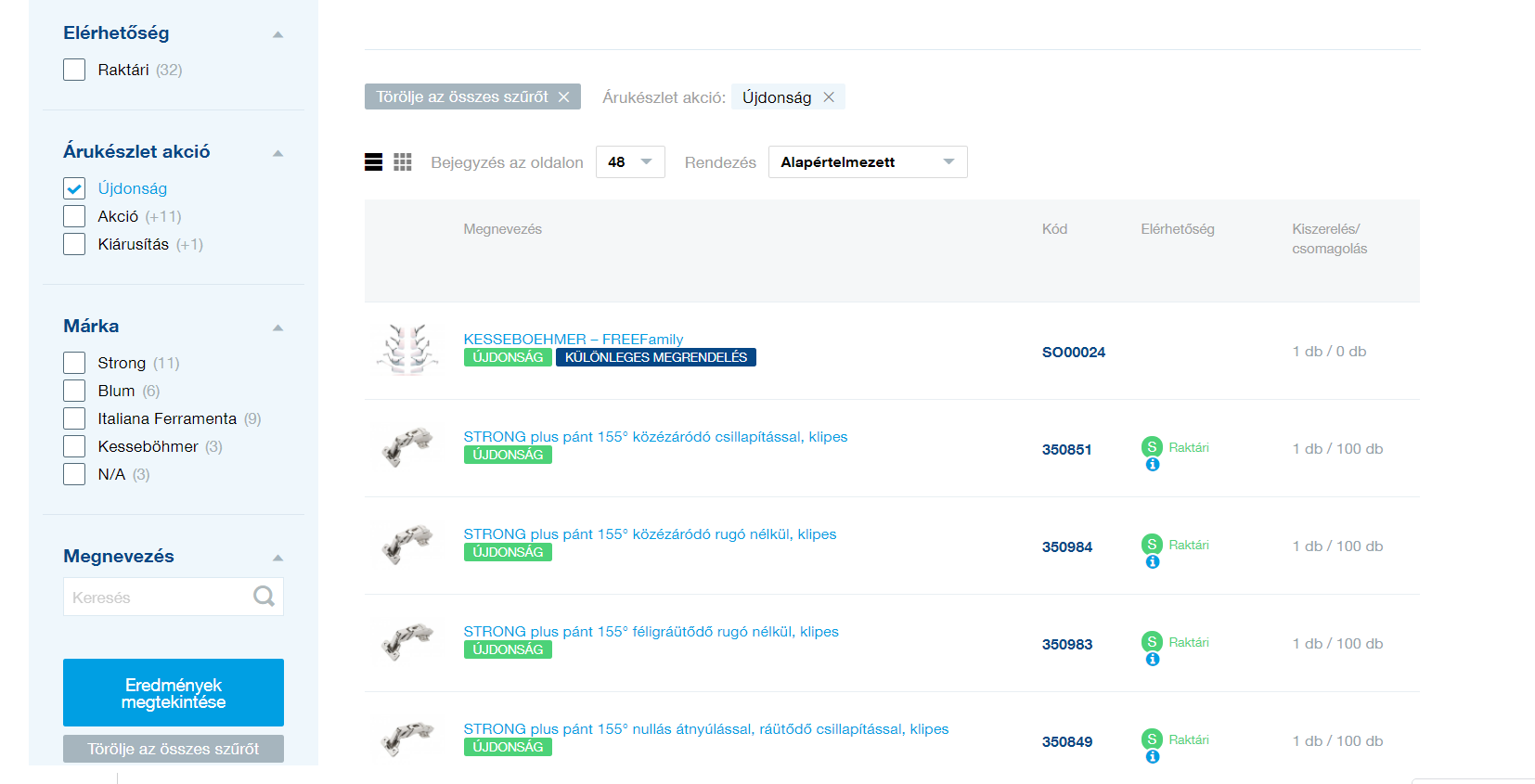This screenshot has height=784, width=1535.
Task: Check the Blum brand filter
Action: click(74, 391)
